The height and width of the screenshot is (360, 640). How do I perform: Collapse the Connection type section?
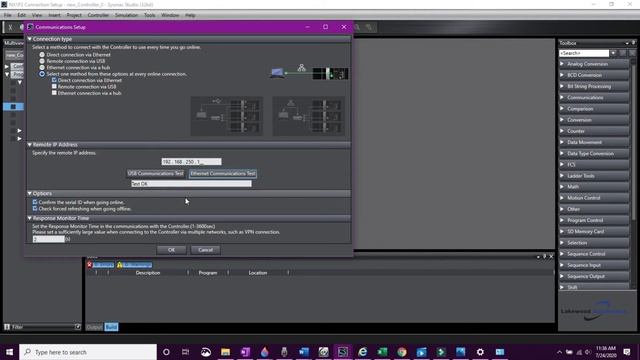pos(30,39)
